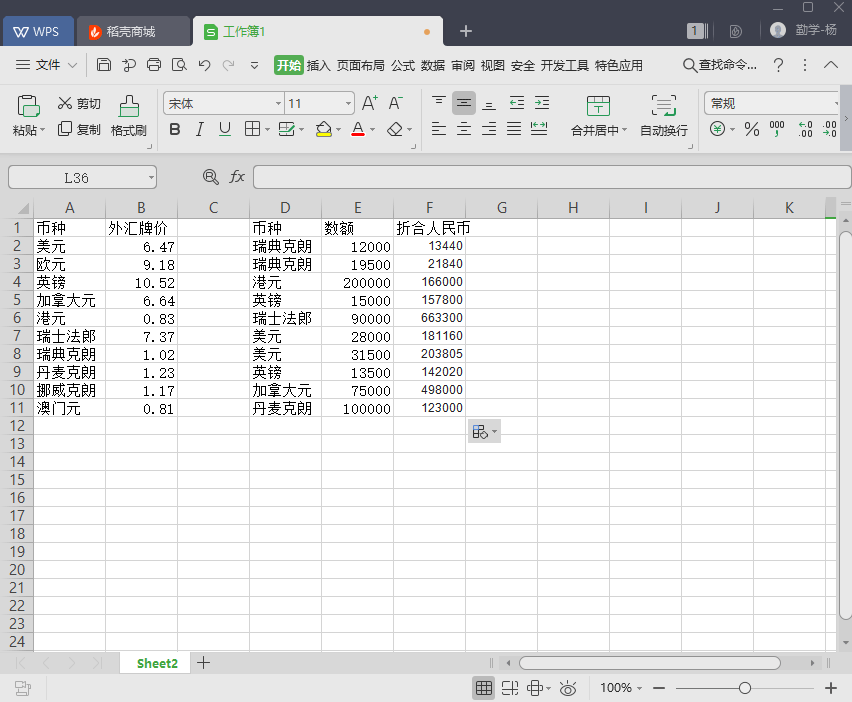Image resolution: width=852 pixels, height=702 pixels.
Task: Expand merge and center options arrow
Action: point(624,130)
